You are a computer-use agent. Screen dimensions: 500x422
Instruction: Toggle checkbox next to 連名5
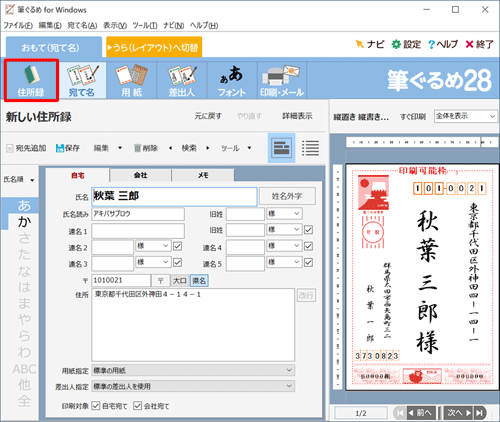tap(309, 262)
